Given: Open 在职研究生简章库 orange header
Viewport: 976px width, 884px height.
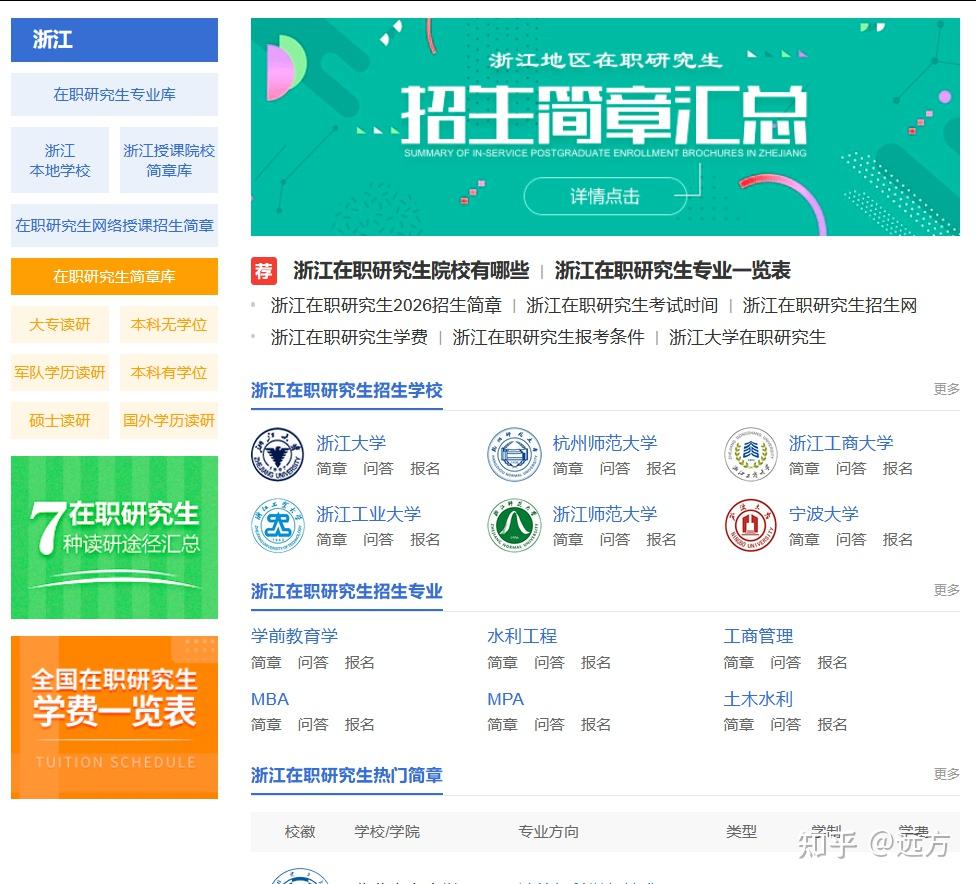Looking at the screenshot, I should 115,276.
